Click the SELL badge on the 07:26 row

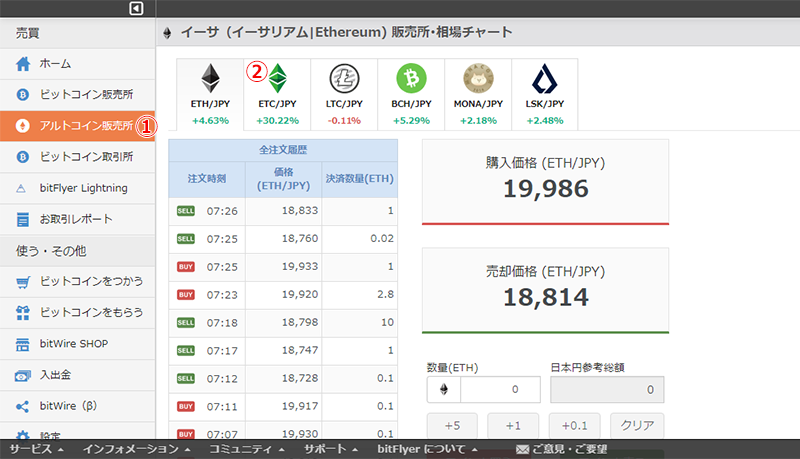186,211
